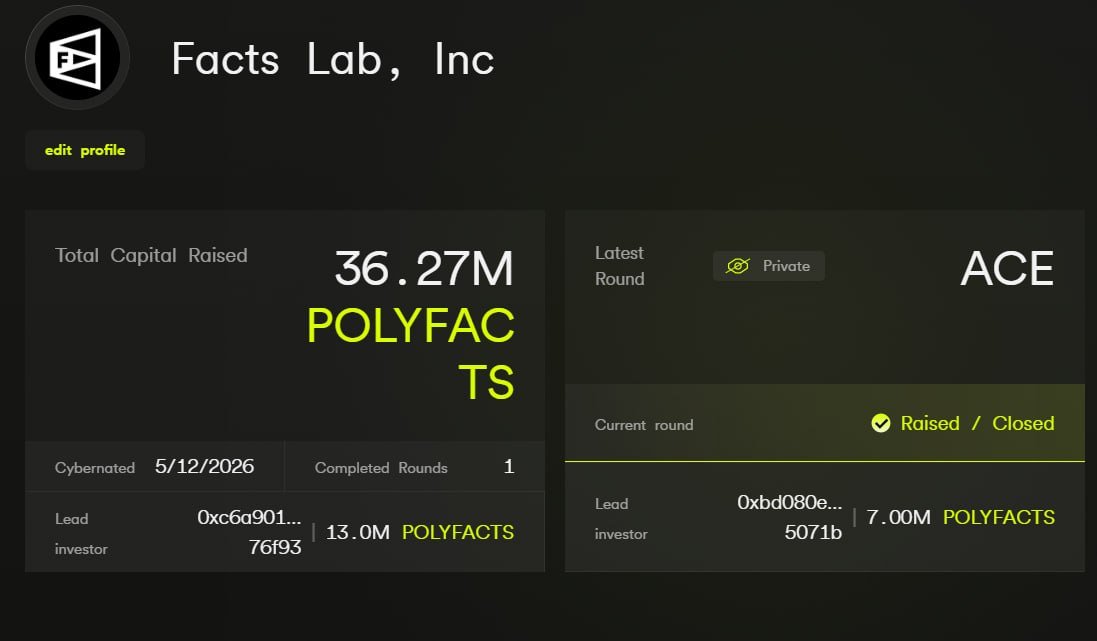Select the Total Capital Raised label
This screenshot has height=641, width=1097.
[151, 255]
